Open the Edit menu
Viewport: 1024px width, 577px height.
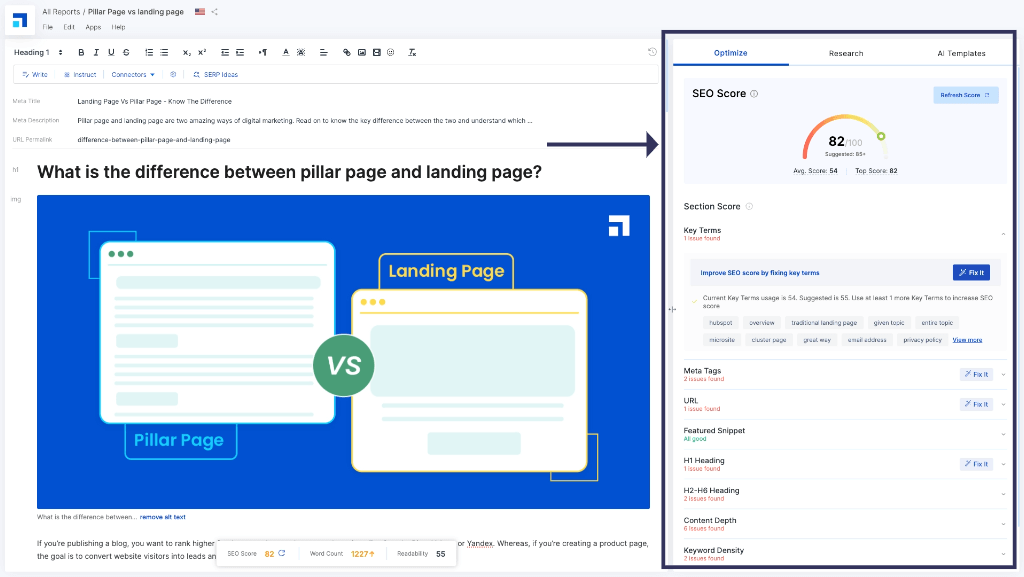click(x=69, y=27)
